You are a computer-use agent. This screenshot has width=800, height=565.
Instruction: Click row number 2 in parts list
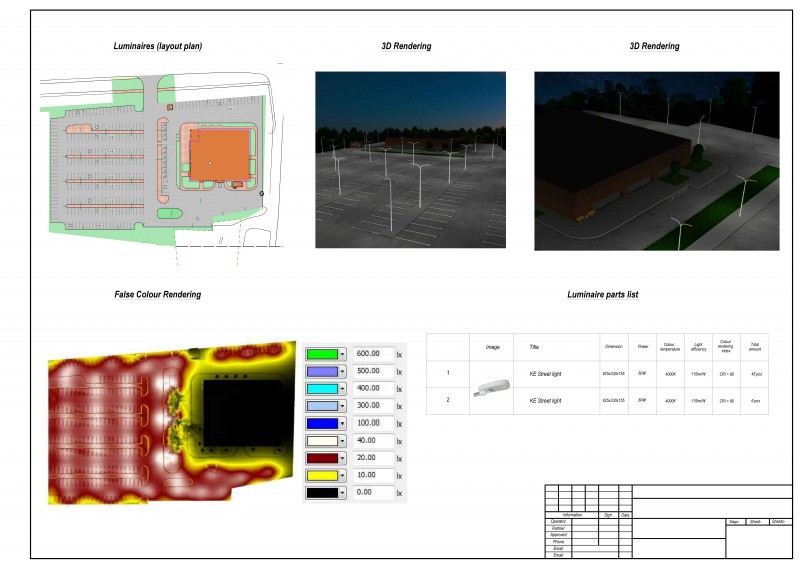click(x=448, y=400)
